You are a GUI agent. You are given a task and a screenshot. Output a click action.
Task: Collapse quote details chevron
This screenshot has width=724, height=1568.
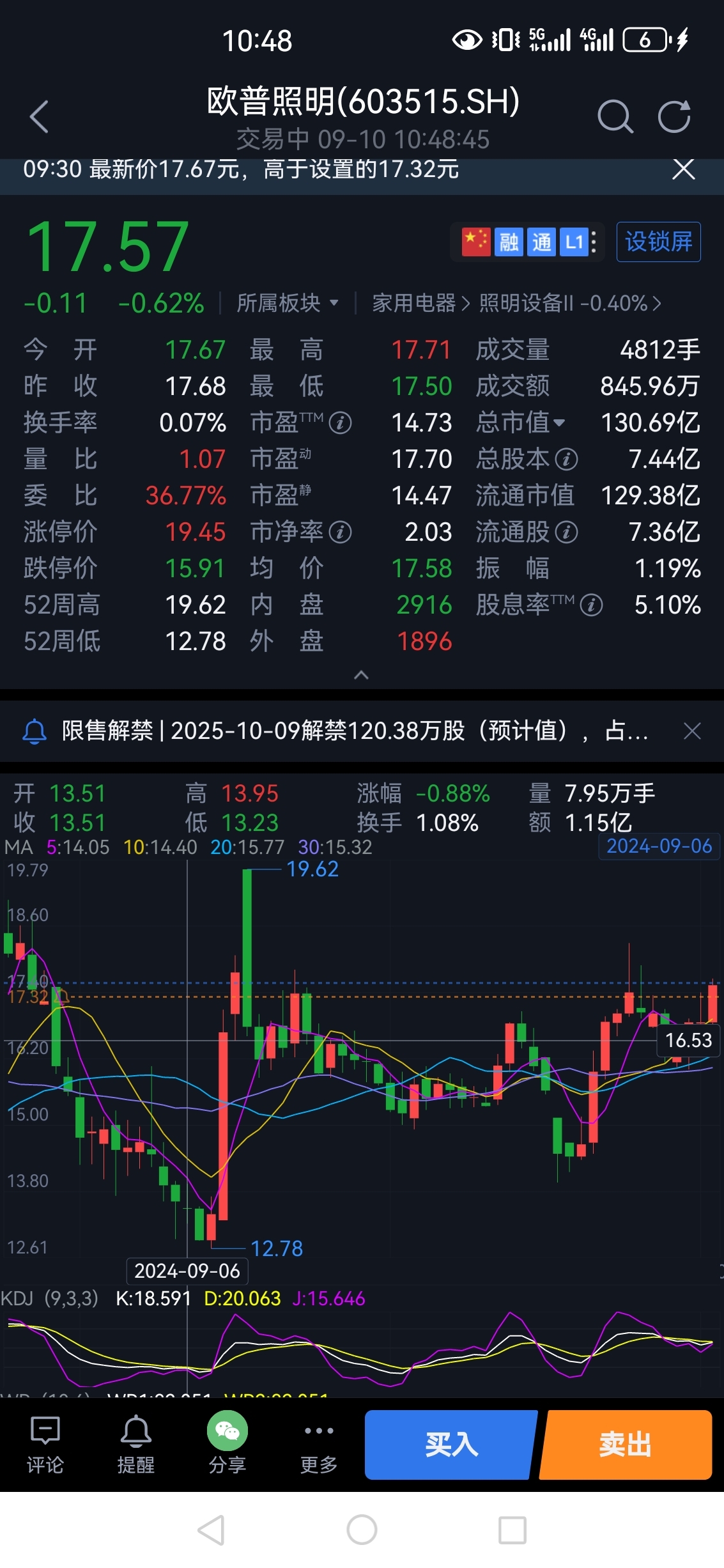click(361, 675)
